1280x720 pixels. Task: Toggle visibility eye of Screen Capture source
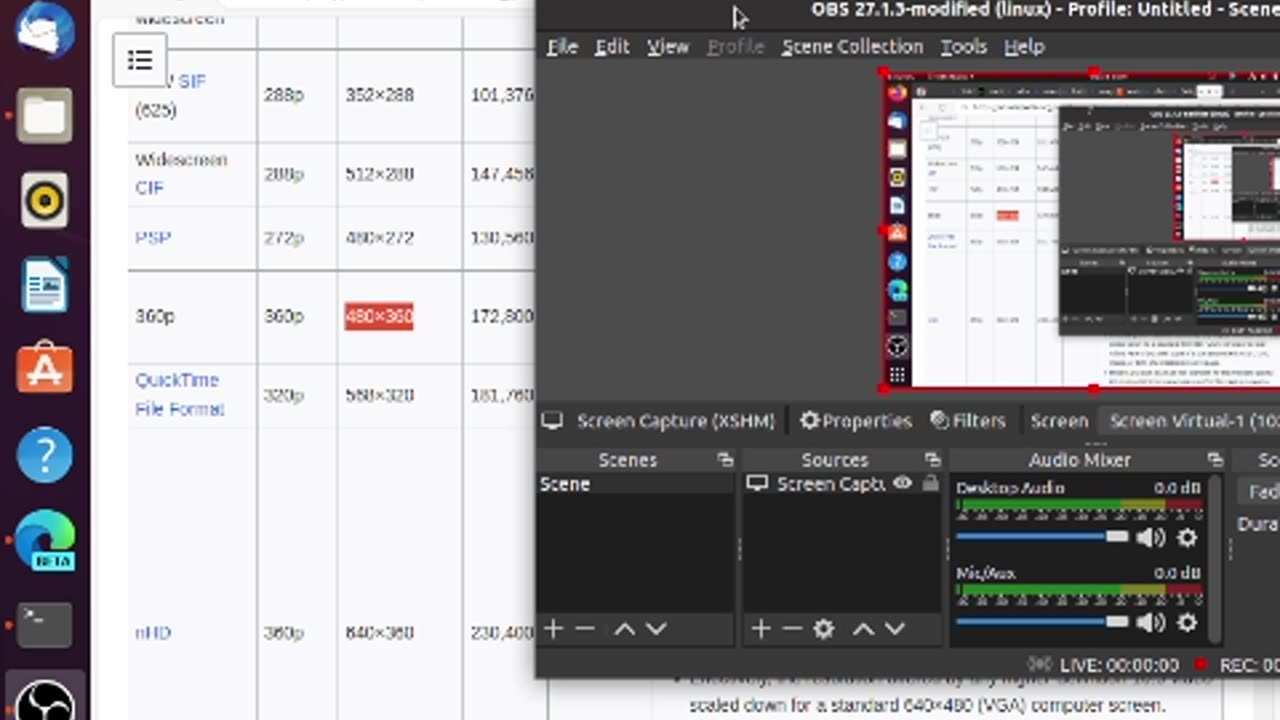pos(902,484)
